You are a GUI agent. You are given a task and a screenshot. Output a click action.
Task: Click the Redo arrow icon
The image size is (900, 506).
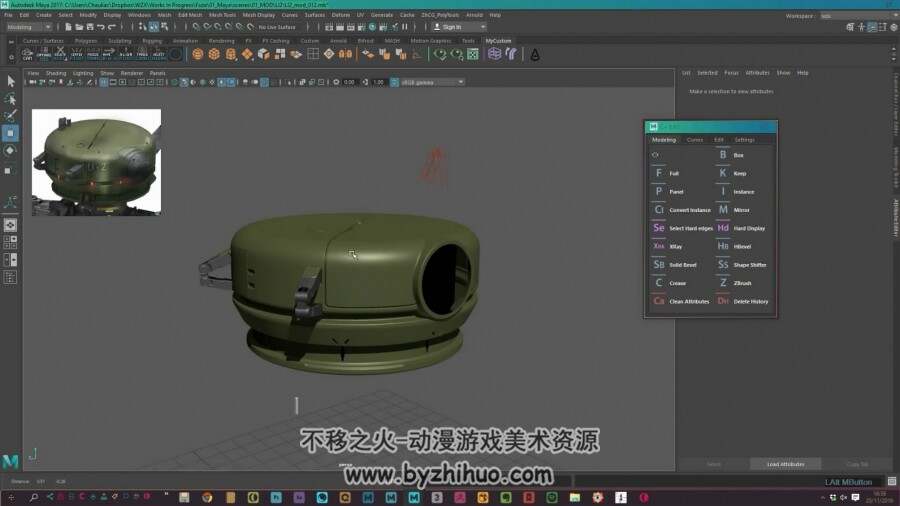click(112, 27)
